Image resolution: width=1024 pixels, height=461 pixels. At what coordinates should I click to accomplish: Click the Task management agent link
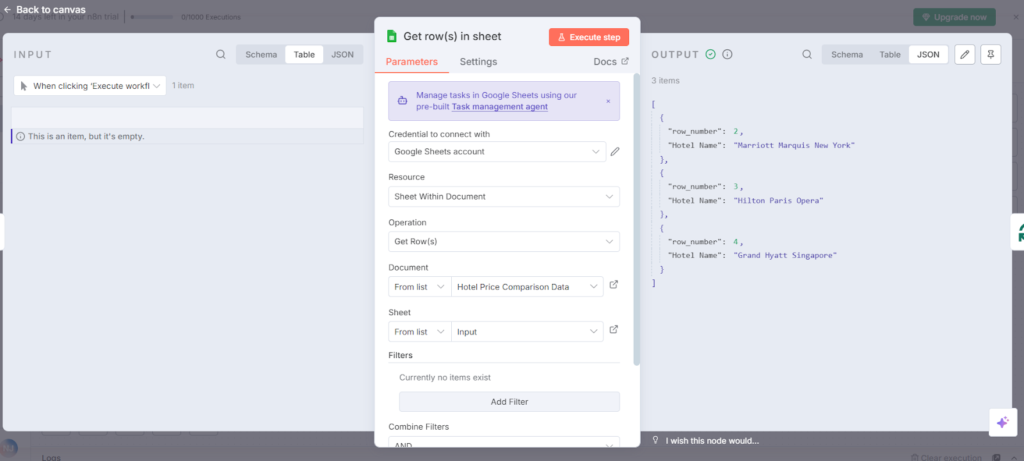pyautogui.click(x=500, y=106)
